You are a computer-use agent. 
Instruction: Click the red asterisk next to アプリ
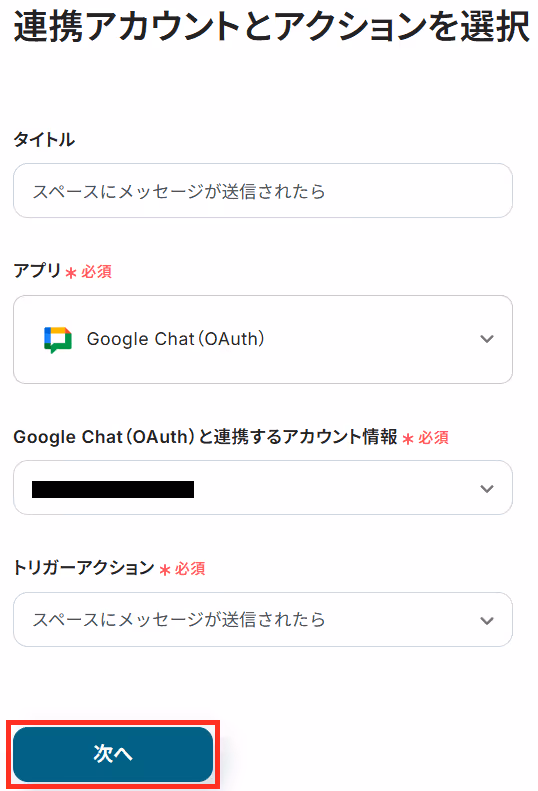[71, 273]
